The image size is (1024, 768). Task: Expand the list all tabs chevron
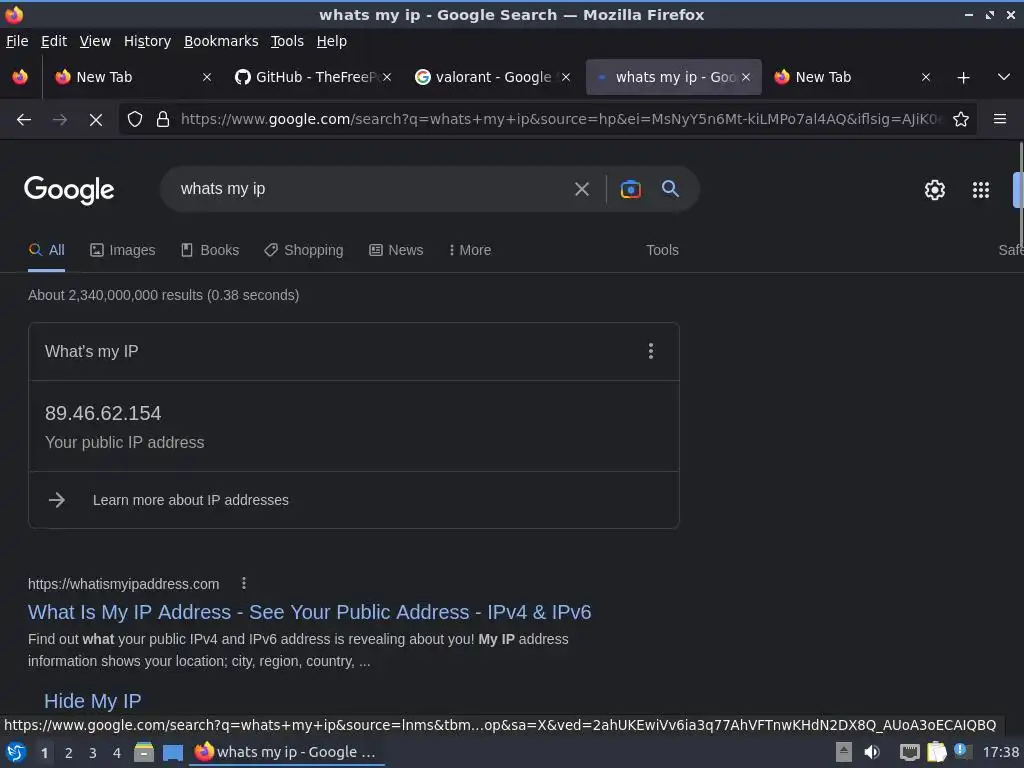[1004, 77]
